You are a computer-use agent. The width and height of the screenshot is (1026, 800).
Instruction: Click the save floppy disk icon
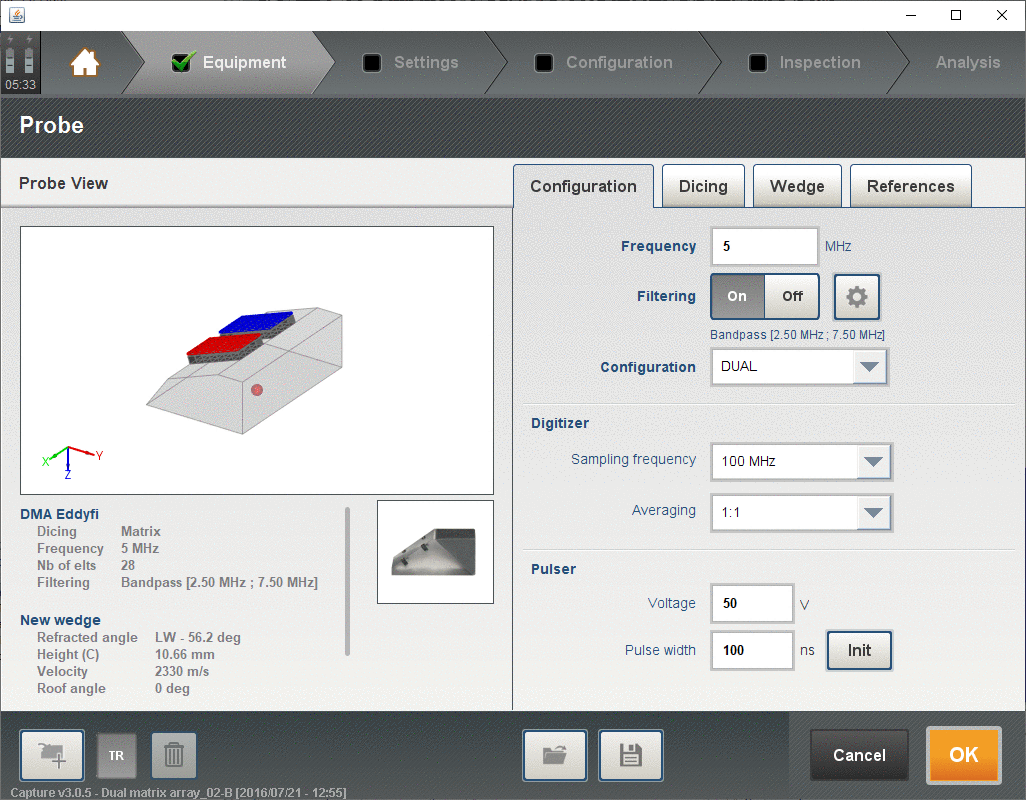click(631, 755)
